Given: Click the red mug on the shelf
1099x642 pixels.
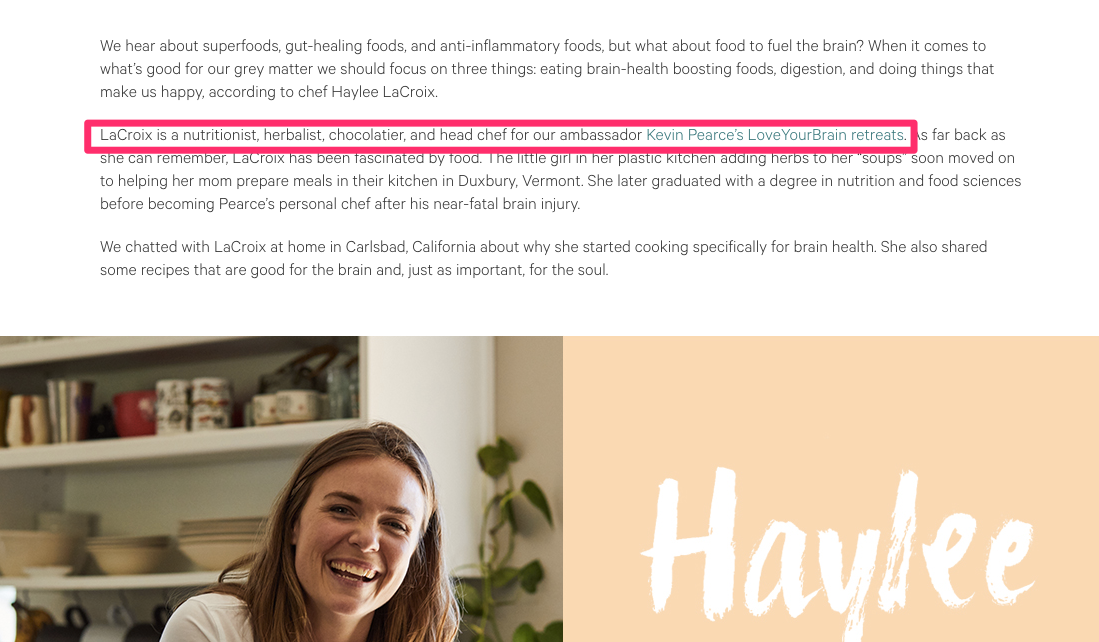Looking at the screenshot, I should pos(135,414).
